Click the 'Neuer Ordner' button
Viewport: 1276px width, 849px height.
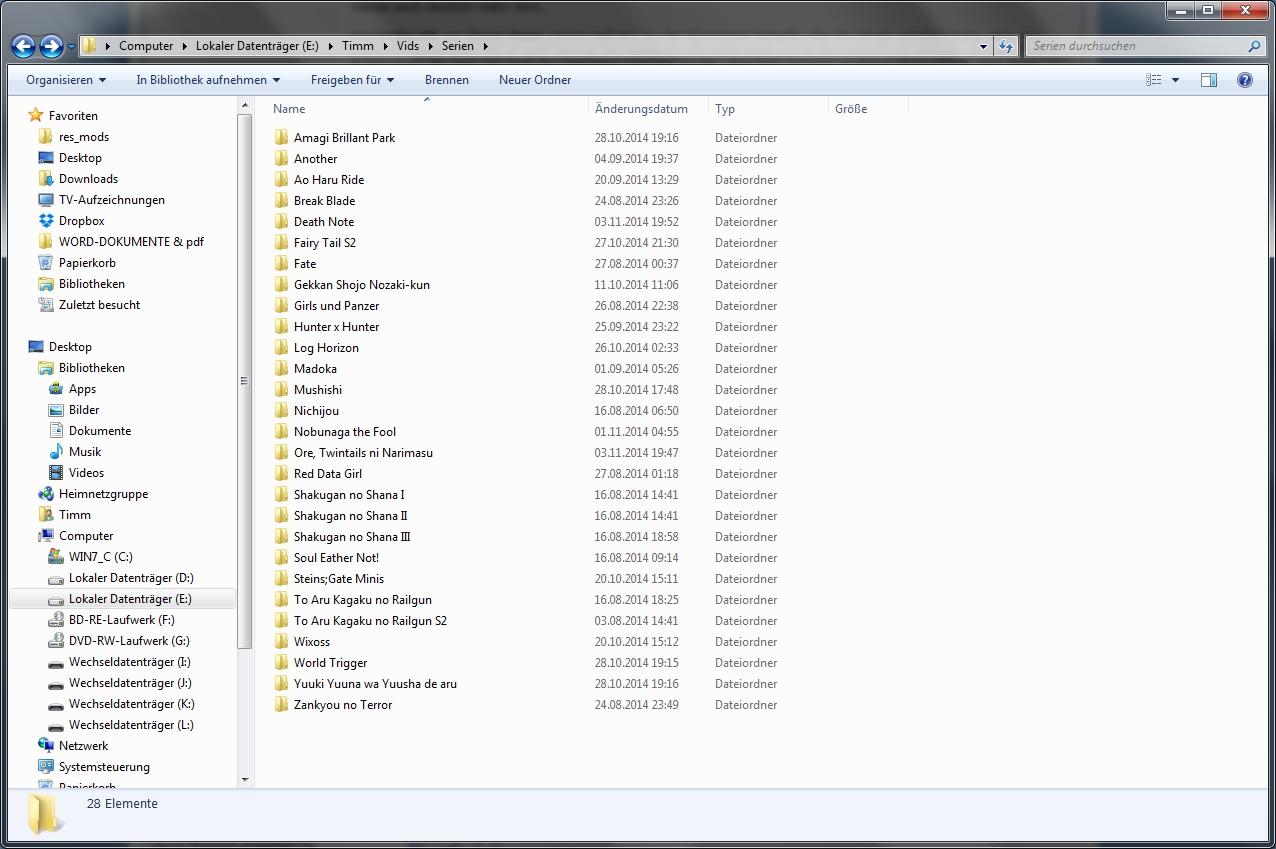[x=535, y=80]
